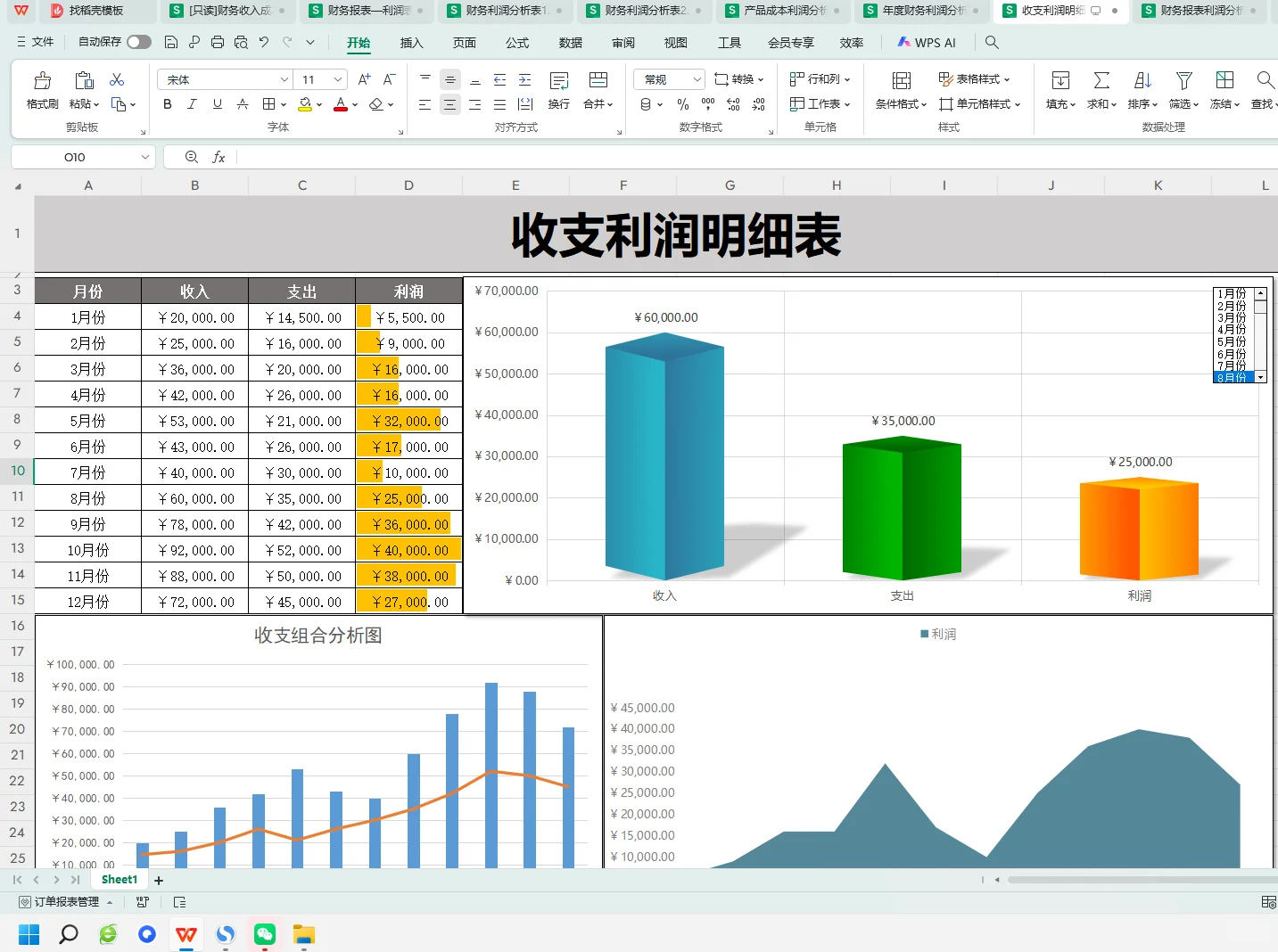This screenshot has height=952, width=1278.
Task: Click the select-all corner triangle
Action: tap(17, 185)
